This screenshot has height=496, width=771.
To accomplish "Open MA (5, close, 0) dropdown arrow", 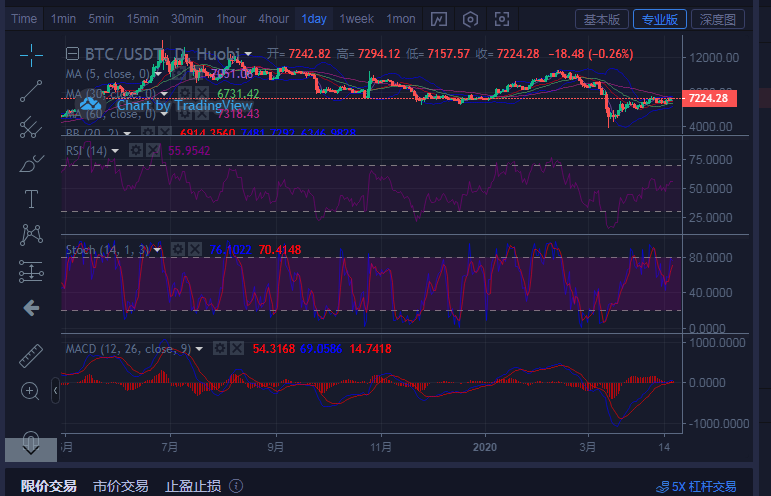I will 158,74.
